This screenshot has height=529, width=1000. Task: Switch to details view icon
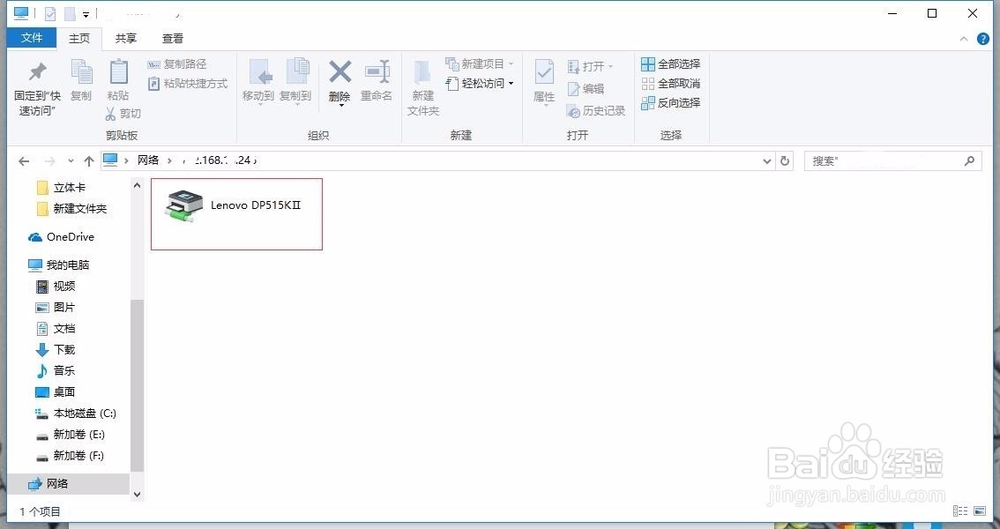[960, 511]
